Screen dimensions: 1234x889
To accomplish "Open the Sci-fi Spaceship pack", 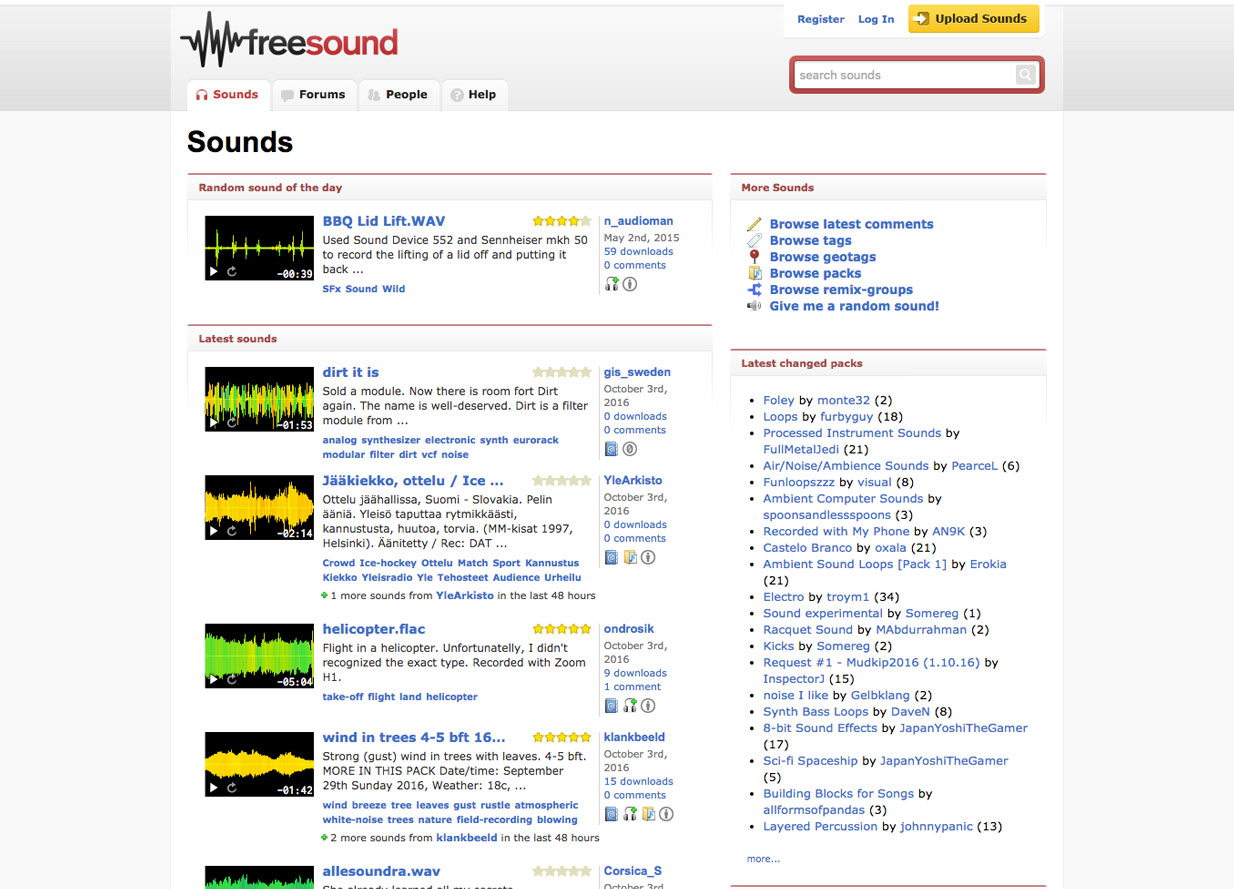I will [810, 761].
